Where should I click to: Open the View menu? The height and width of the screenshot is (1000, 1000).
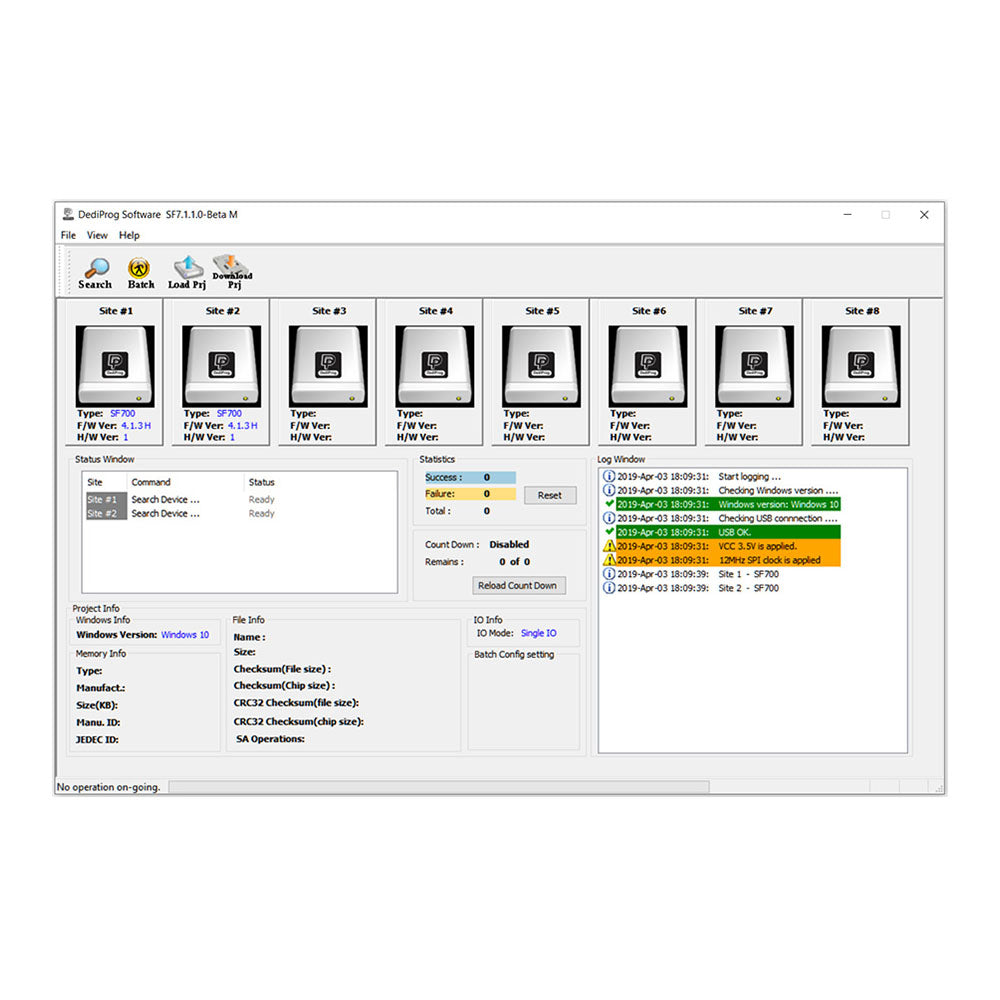[96, 235]
